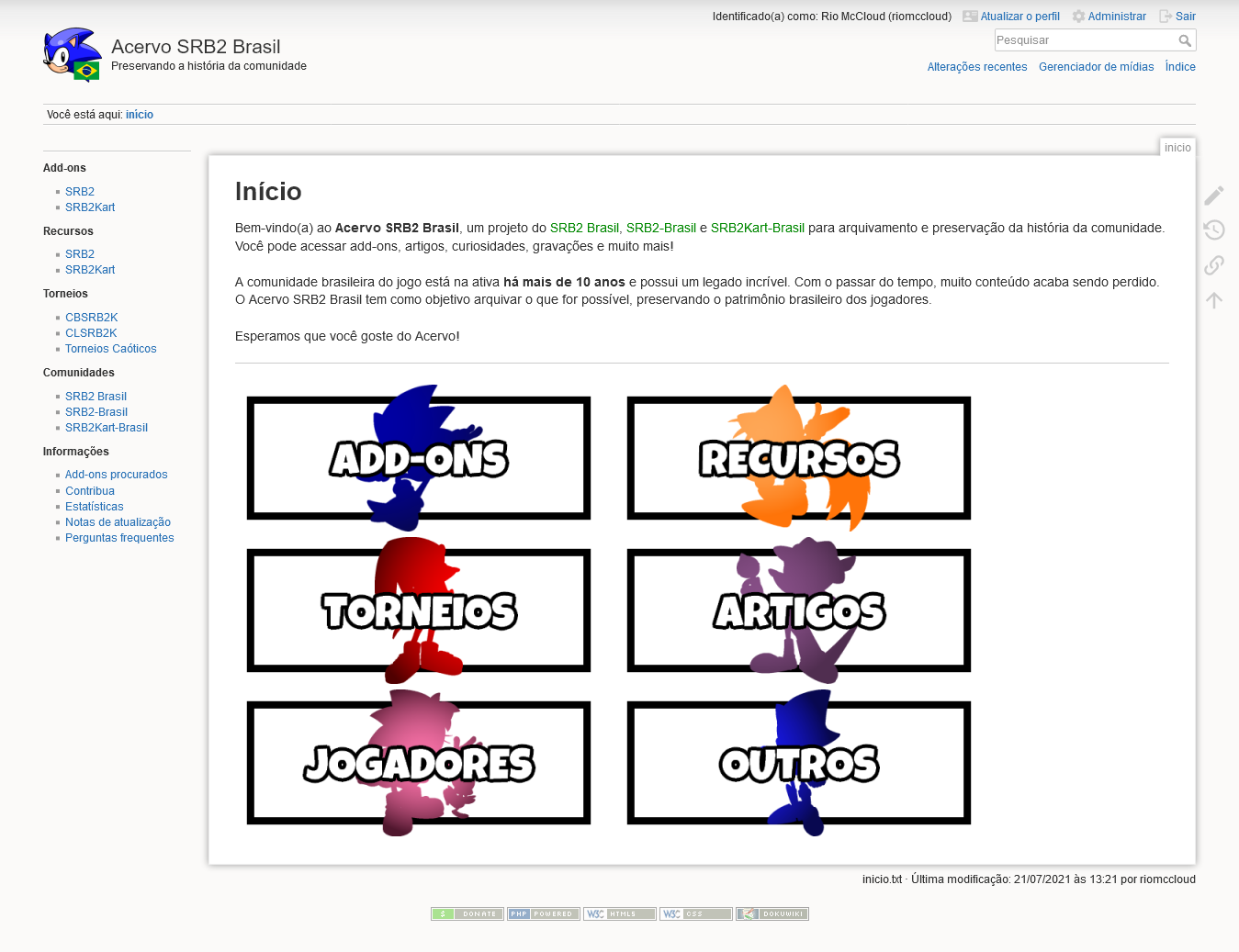This screenshot has height=952, width=1239.
Task: Open SRB2 Brasil sidebar community link
Action: (96, 397)
